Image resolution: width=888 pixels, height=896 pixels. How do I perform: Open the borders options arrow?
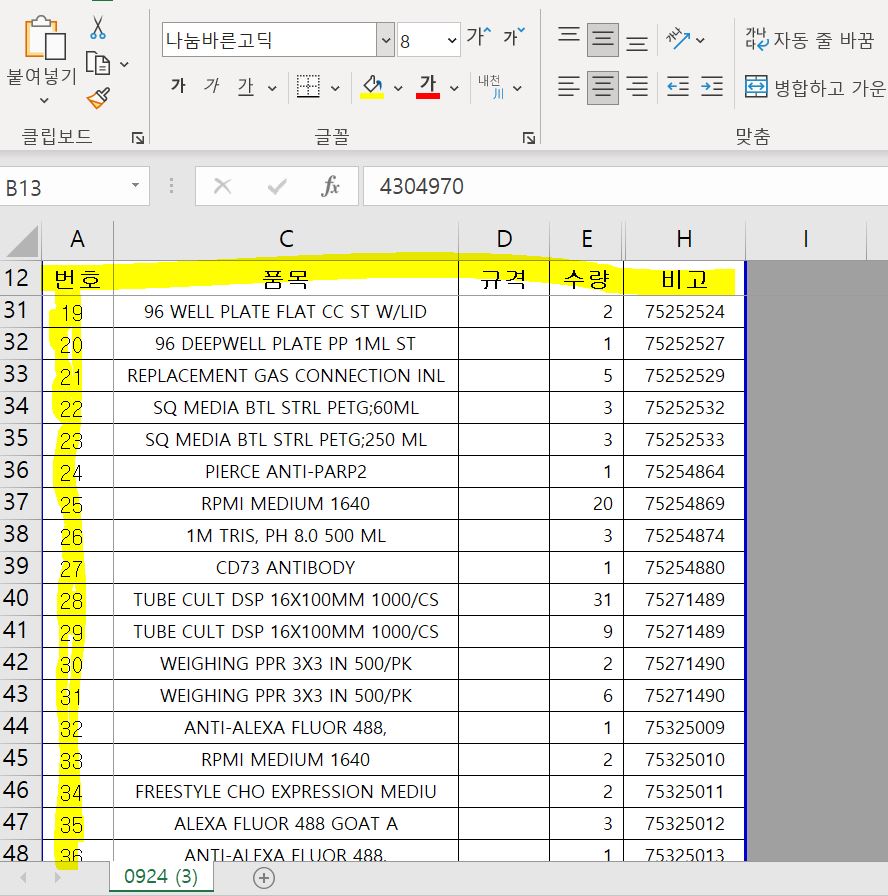335,89
